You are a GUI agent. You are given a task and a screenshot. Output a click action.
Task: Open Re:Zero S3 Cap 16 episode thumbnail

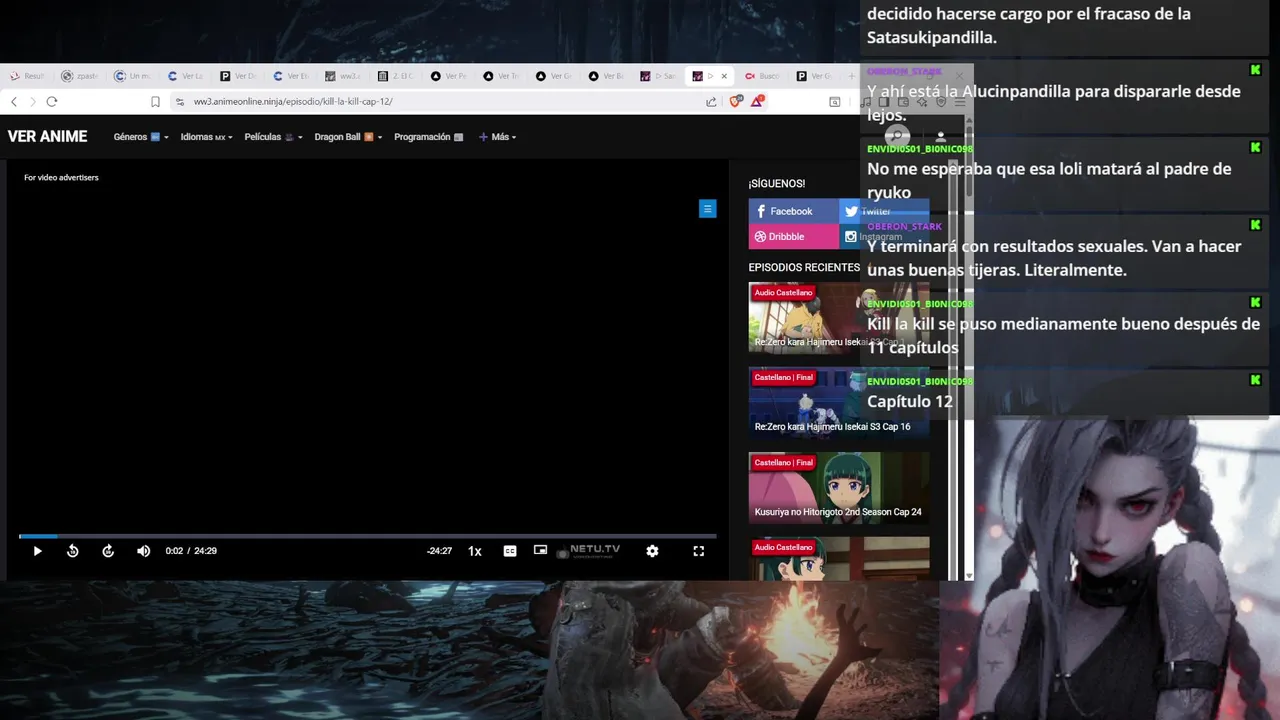(838, 403)
